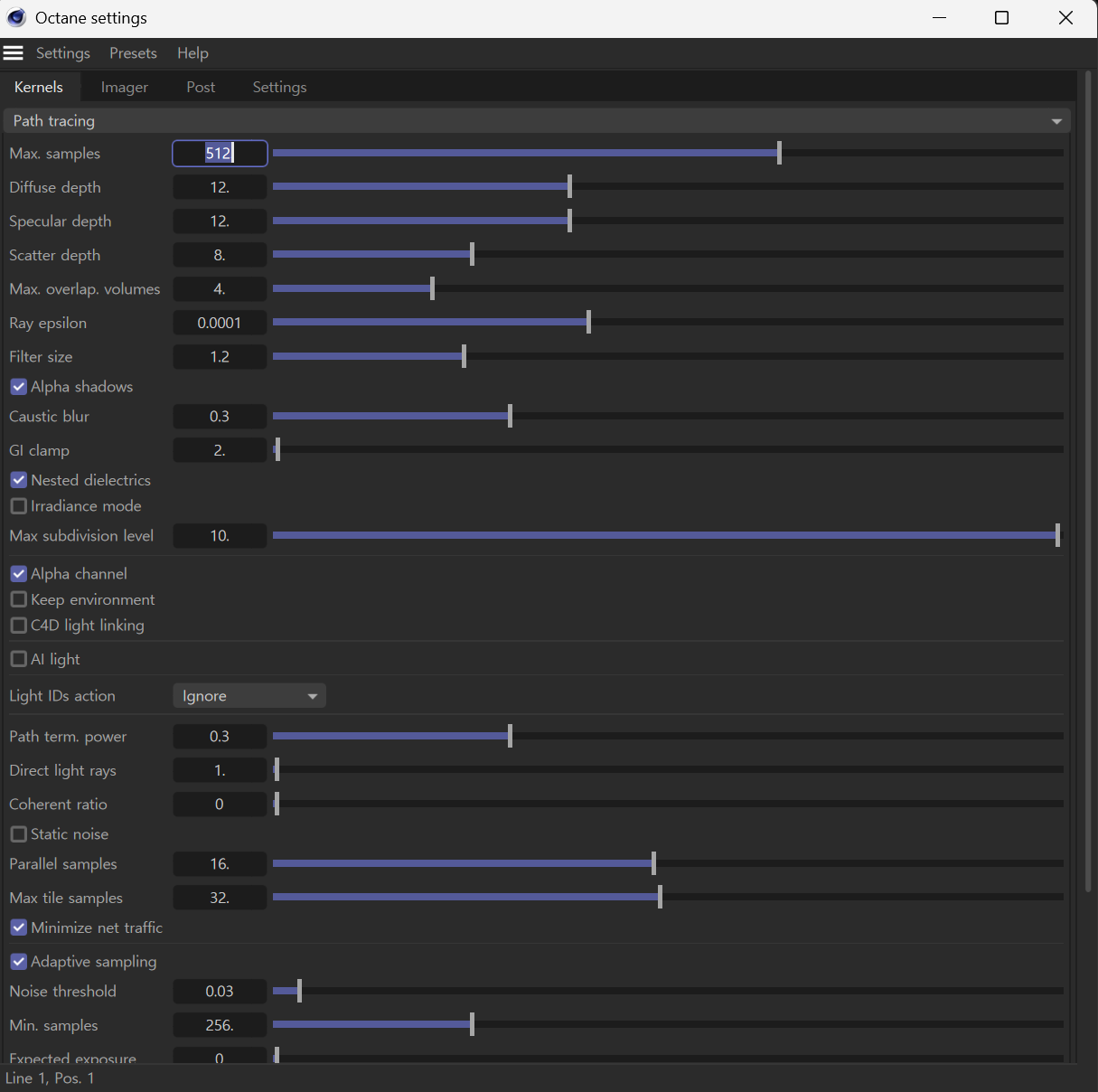Click the Coherent ratio value field
This screenshot has height=1092, width=1098.
(x=220, y=805)
